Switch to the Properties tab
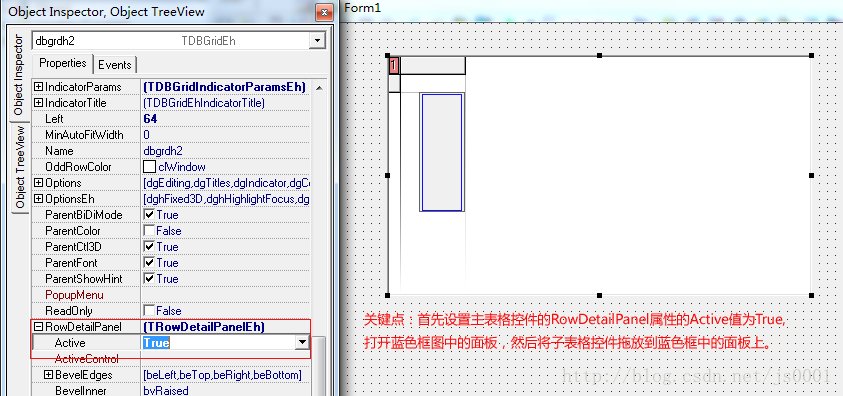843x396 pixels. coord(62,63)
